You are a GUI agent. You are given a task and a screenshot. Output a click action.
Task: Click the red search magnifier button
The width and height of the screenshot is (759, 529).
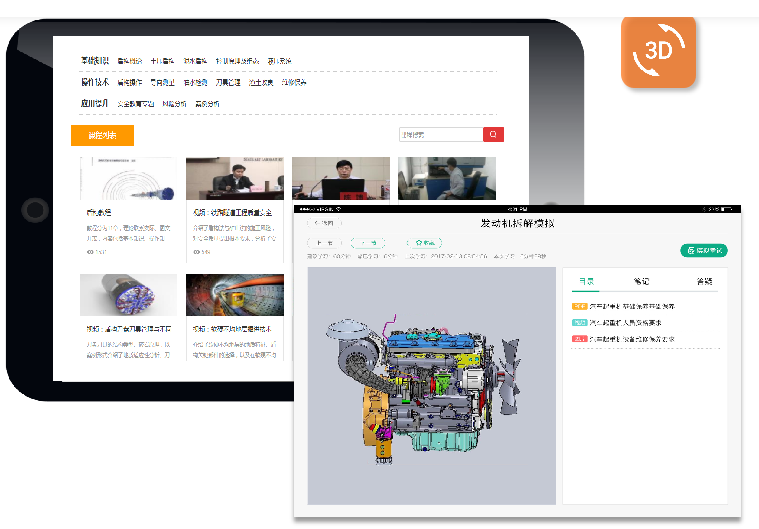tap(493, 134)
